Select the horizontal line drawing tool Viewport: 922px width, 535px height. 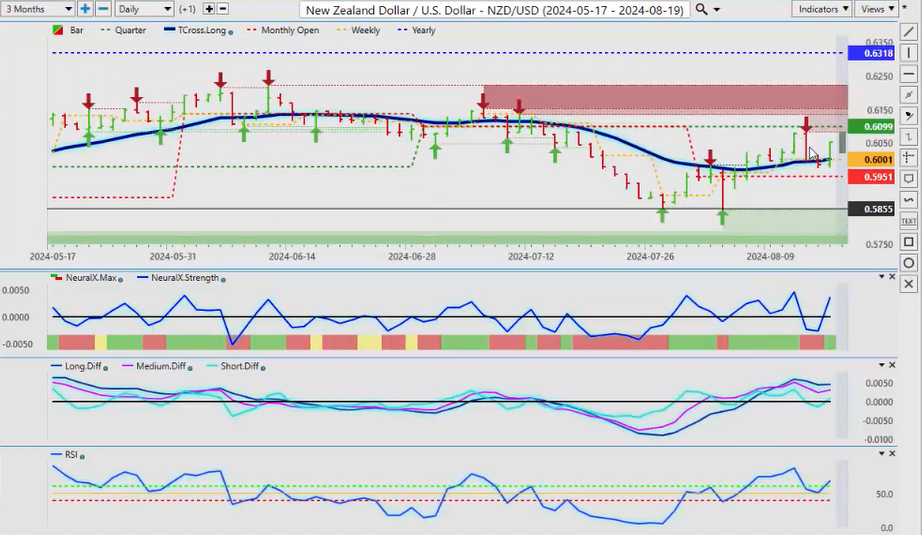click(908, 74)
